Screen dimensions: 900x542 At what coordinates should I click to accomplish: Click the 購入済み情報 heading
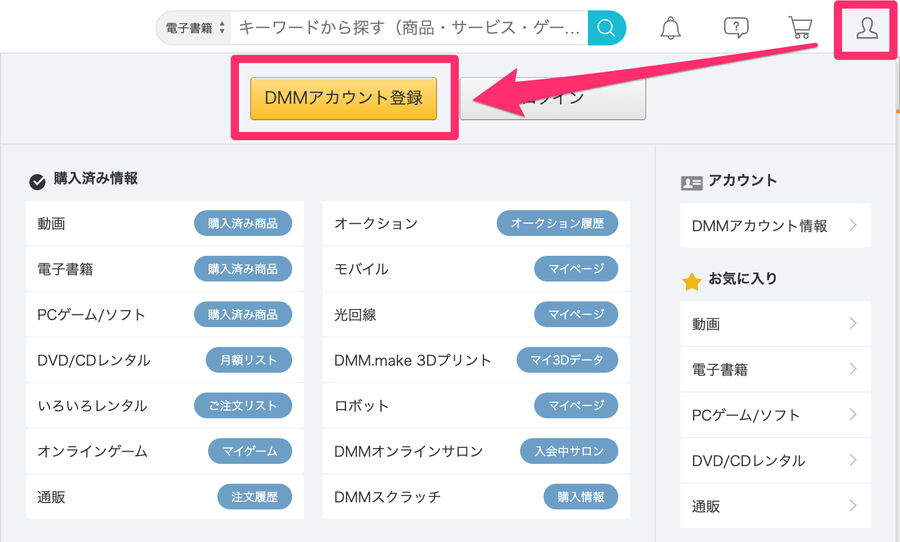click(x=95, y=179)
